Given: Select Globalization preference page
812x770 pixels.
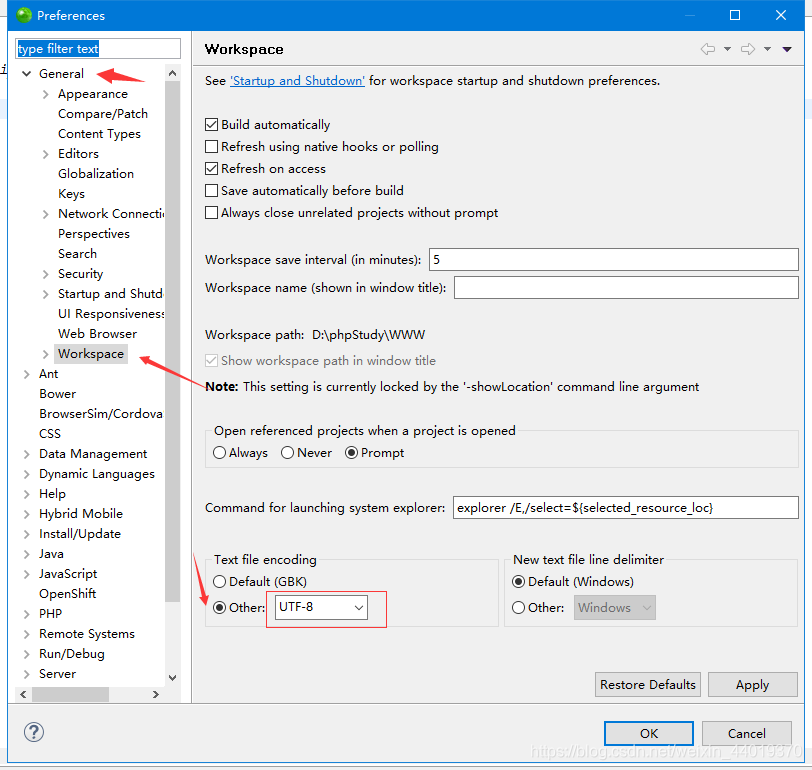Looking at the screenshot, I should 96,174.
